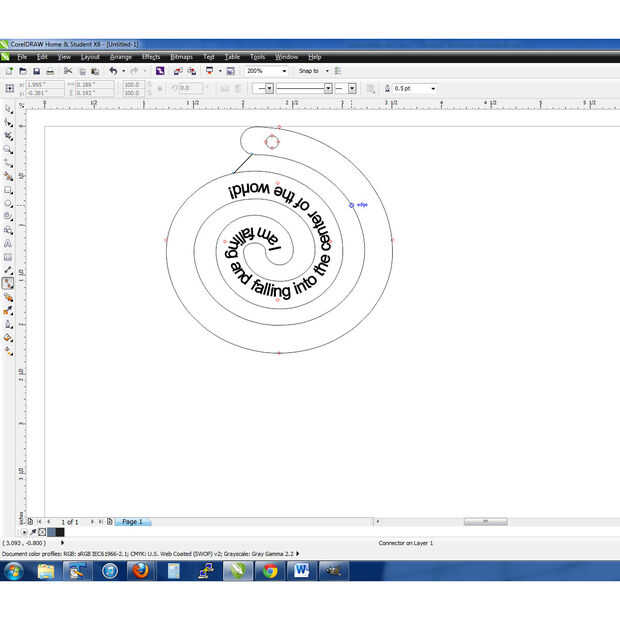Select the Freehand tool
The height and width of the screenshot is (620, 620).
(8, 163)
